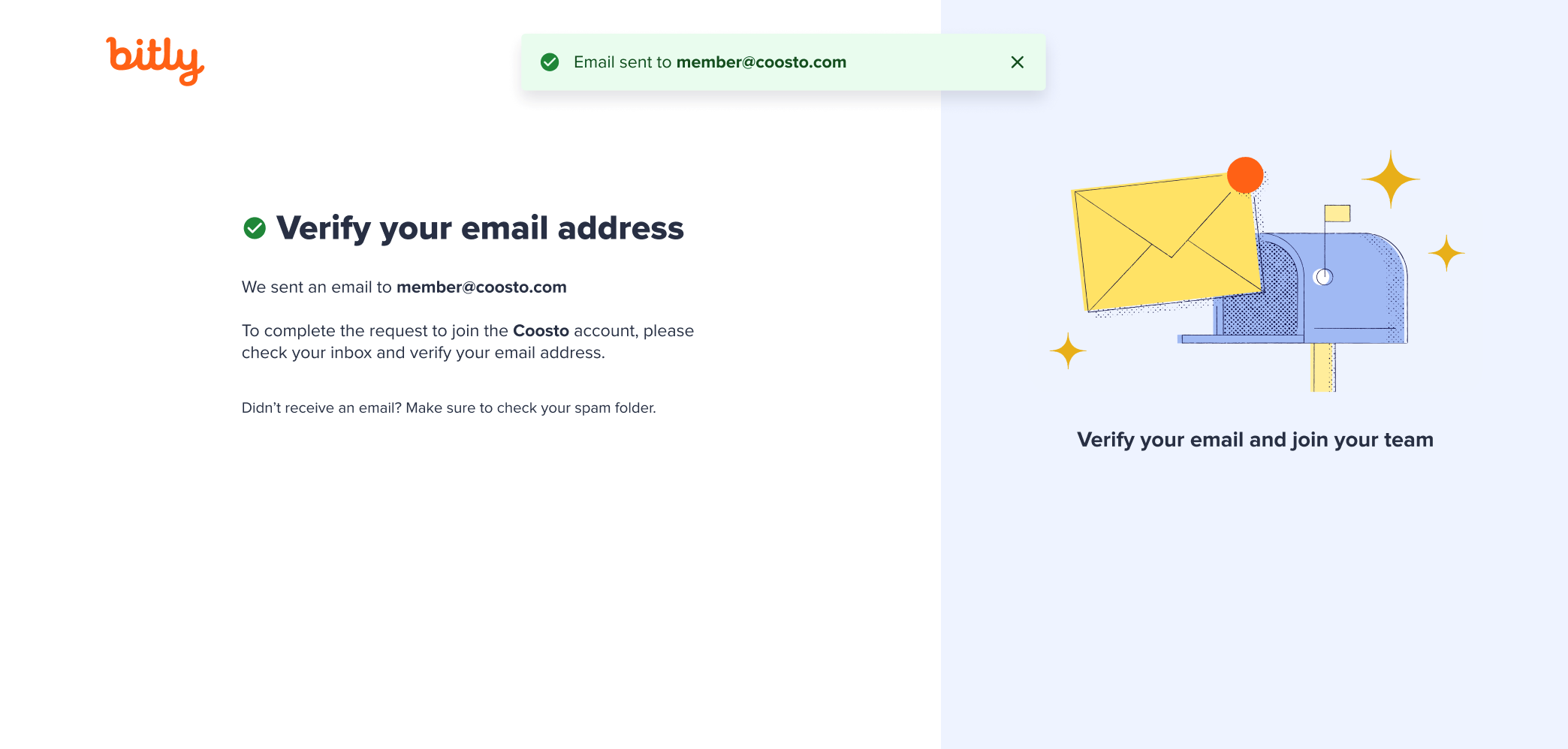Viewport: 1568px width, 749px height.
Task: Click the We sent an email to text
Action: click(x=317, y=287)
